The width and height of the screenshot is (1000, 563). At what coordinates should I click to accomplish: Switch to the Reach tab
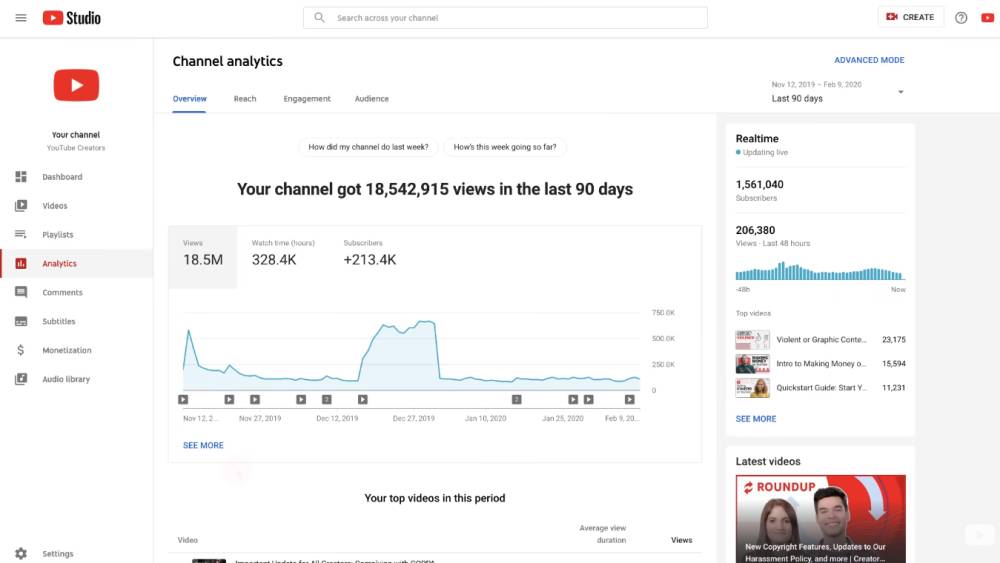245,99
